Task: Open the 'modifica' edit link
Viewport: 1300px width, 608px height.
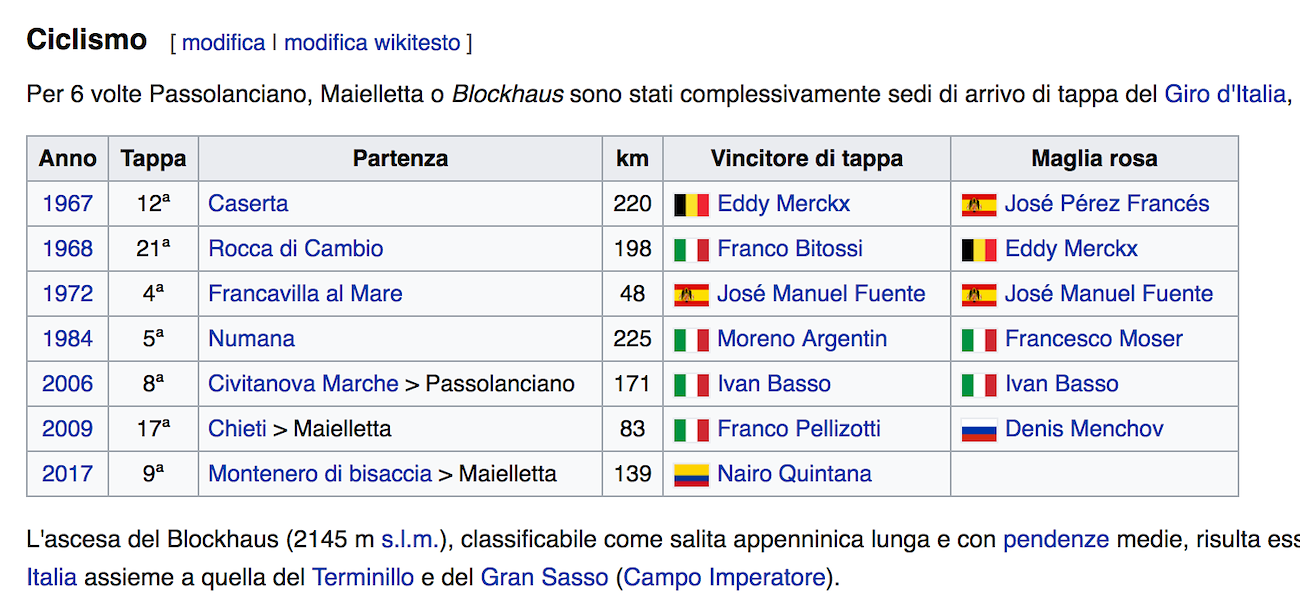Action: (x=223, y=43)
